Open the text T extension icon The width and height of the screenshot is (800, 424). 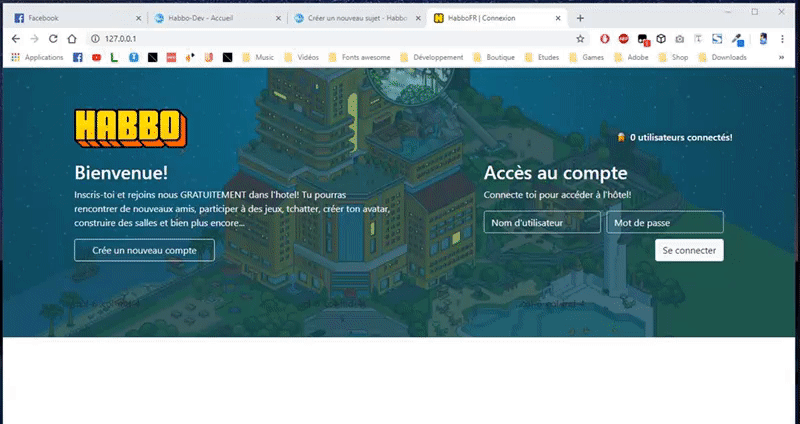point(698,39)
